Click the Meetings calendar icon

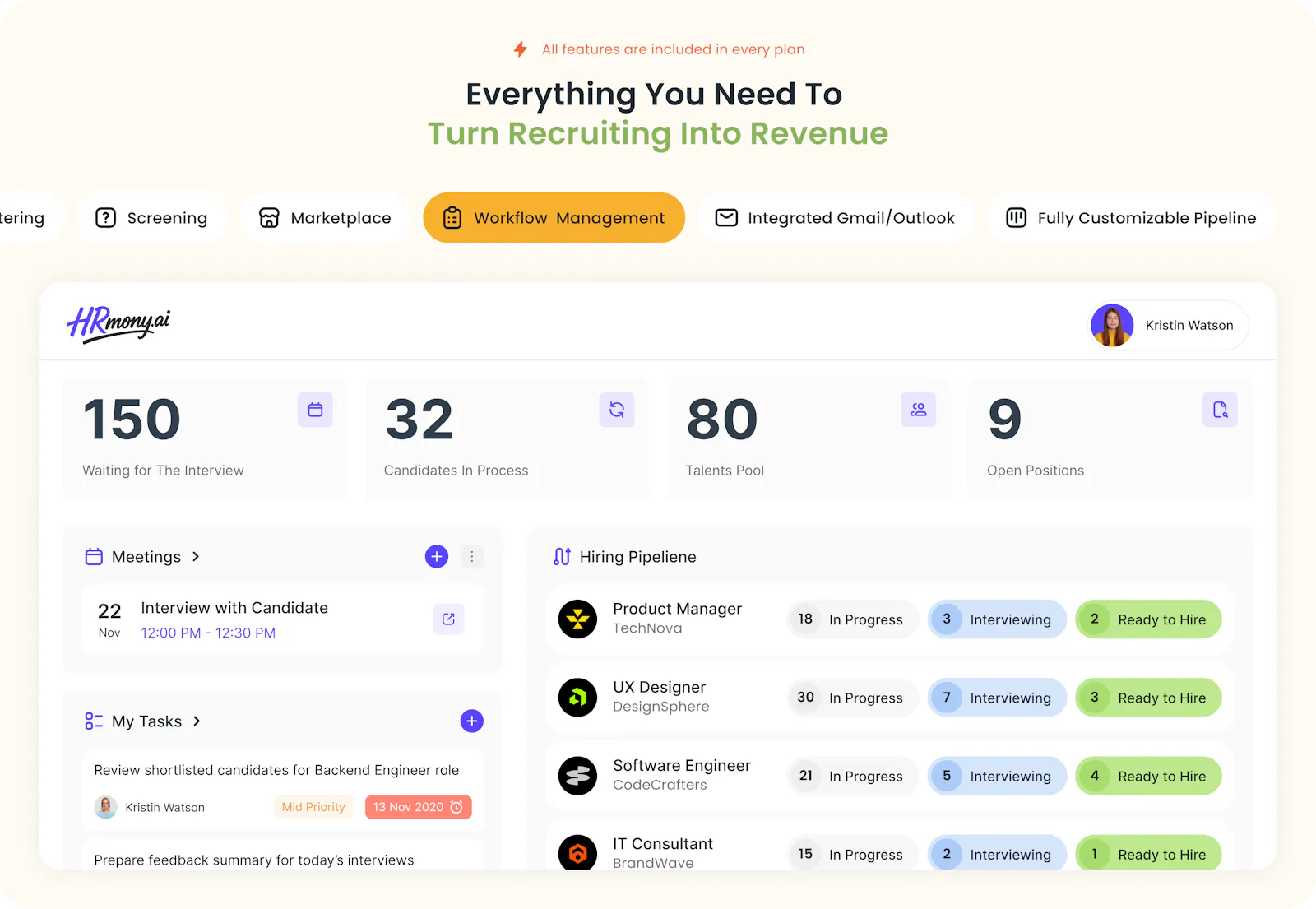(x=94, y=557)
